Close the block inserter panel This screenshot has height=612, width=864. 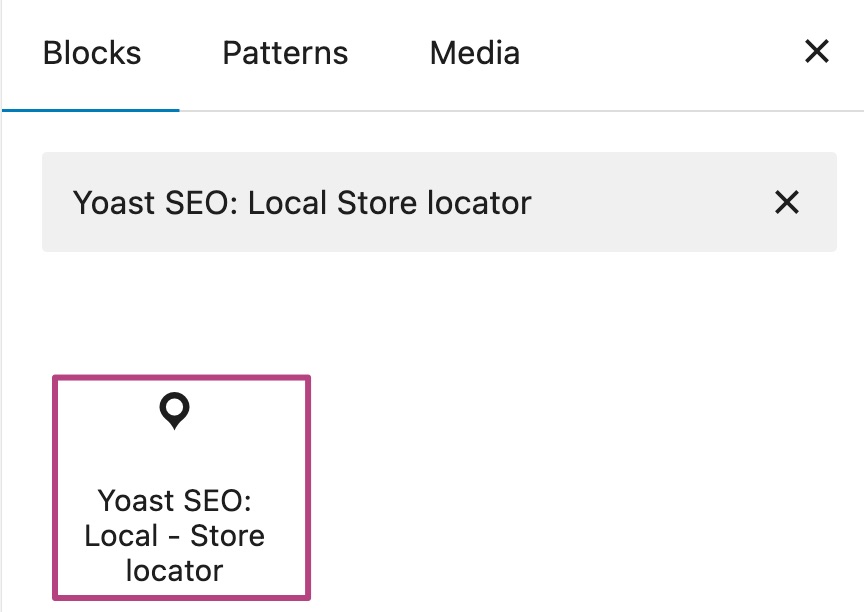[x=817, y=52]
